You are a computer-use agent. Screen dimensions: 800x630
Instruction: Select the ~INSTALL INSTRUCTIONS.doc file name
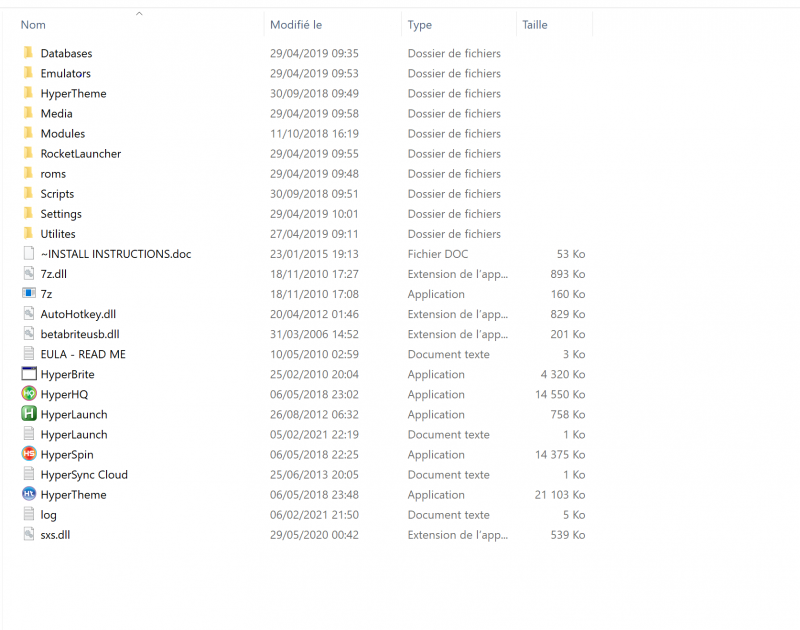coord(116,254)
